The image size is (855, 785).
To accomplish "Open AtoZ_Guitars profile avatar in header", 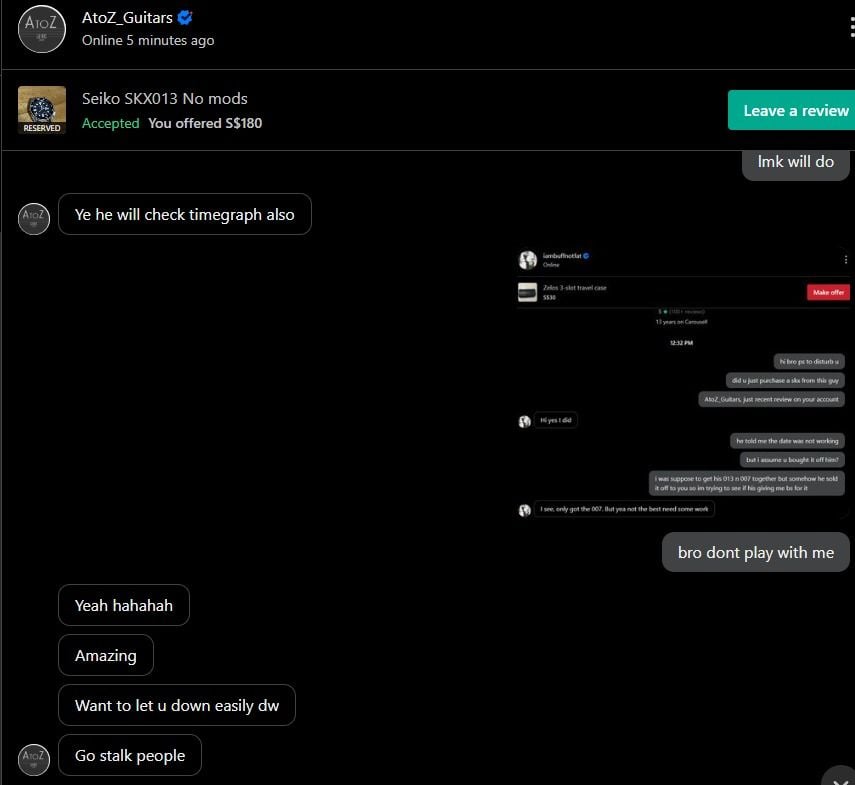I will click(42, 29).
